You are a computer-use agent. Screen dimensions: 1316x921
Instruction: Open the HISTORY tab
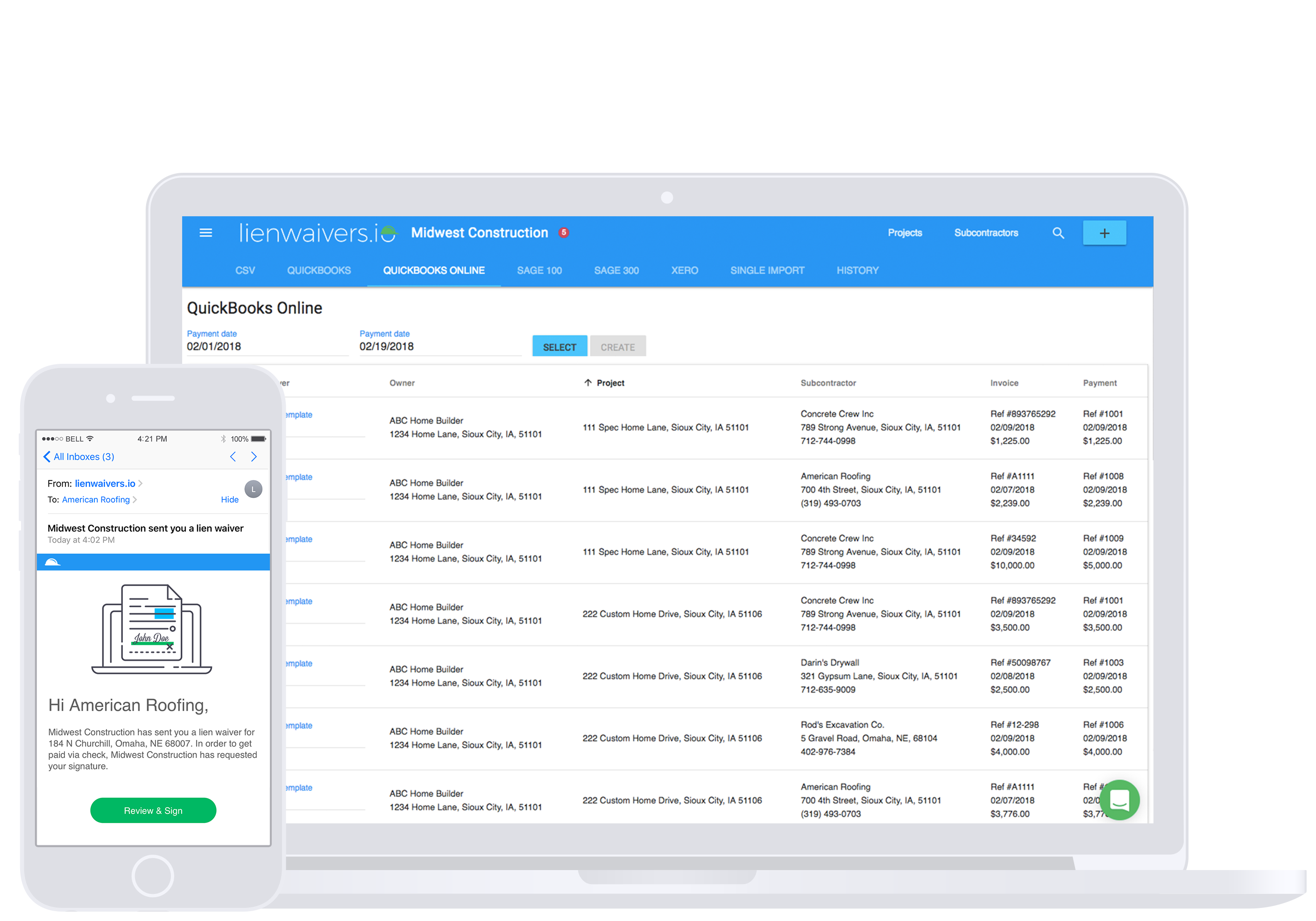[x=857, y=270]
